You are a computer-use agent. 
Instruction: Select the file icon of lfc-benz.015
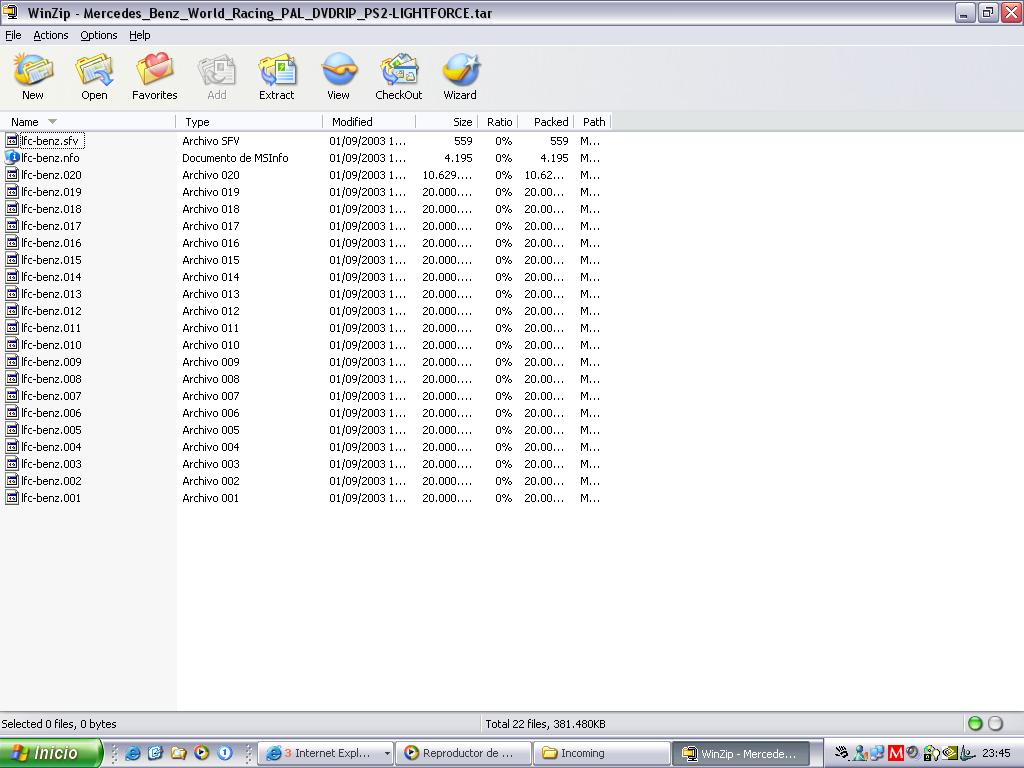[x=12, y=259]
